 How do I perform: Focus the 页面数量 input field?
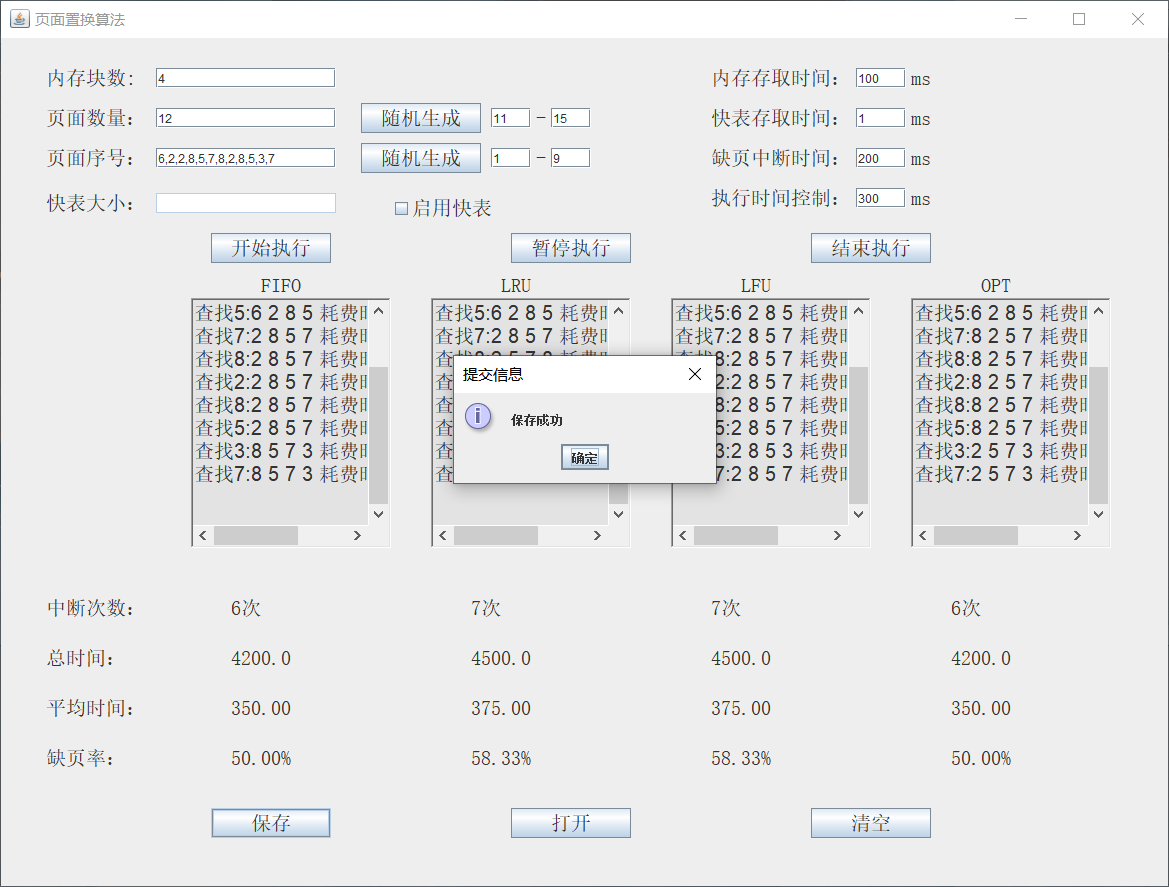[245, 118]
